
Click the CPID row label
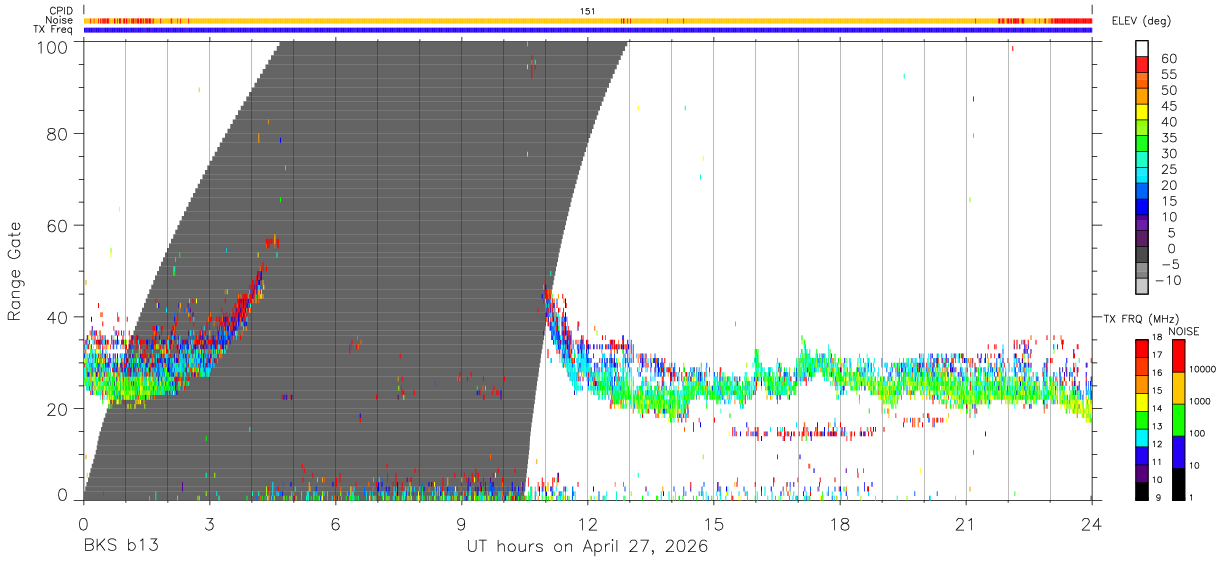(61, 11)
